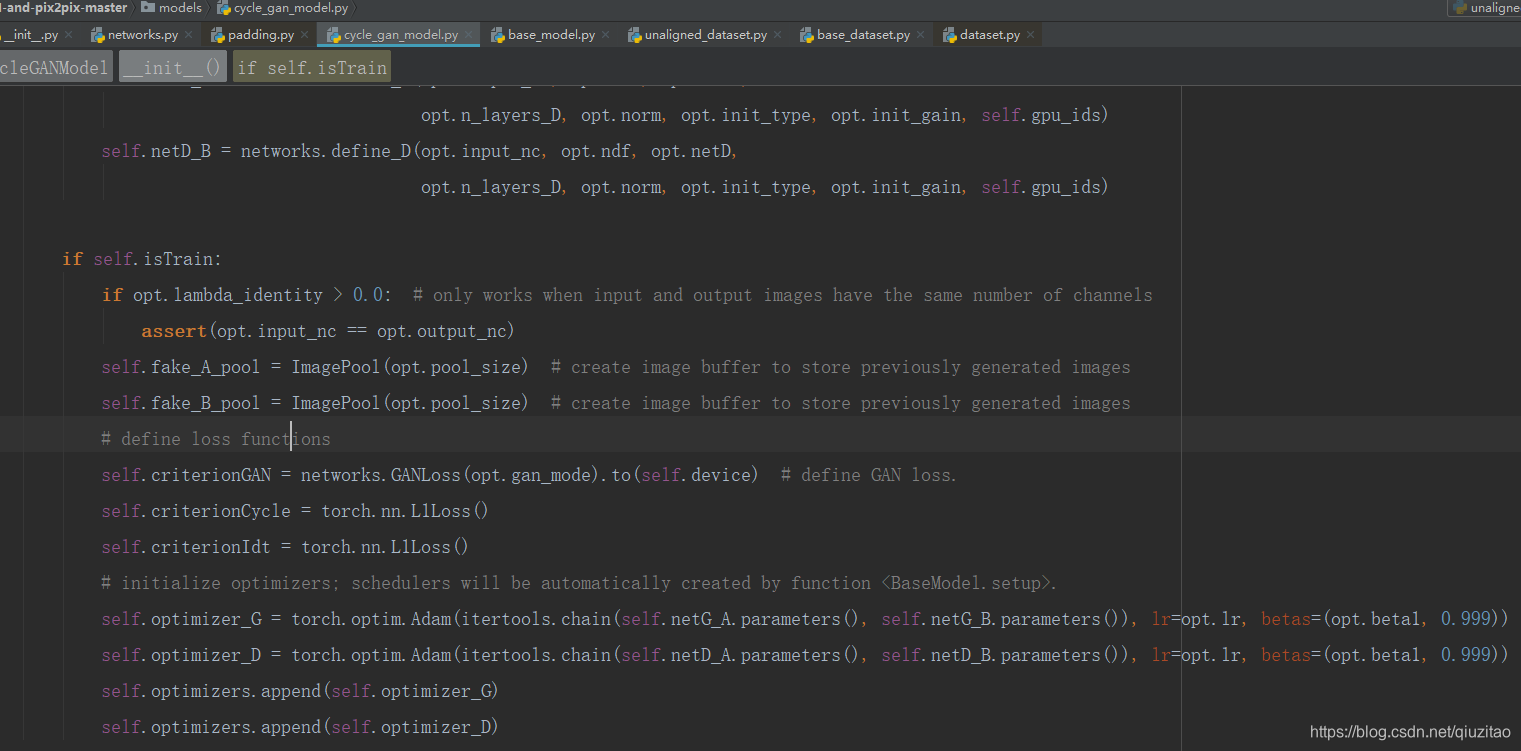Image resolution: width=1521 pixels, height=751 pixels.
Task: Click the file icon beside cycle_gan_model.py breadcrumb
Action: pos(224,7)
